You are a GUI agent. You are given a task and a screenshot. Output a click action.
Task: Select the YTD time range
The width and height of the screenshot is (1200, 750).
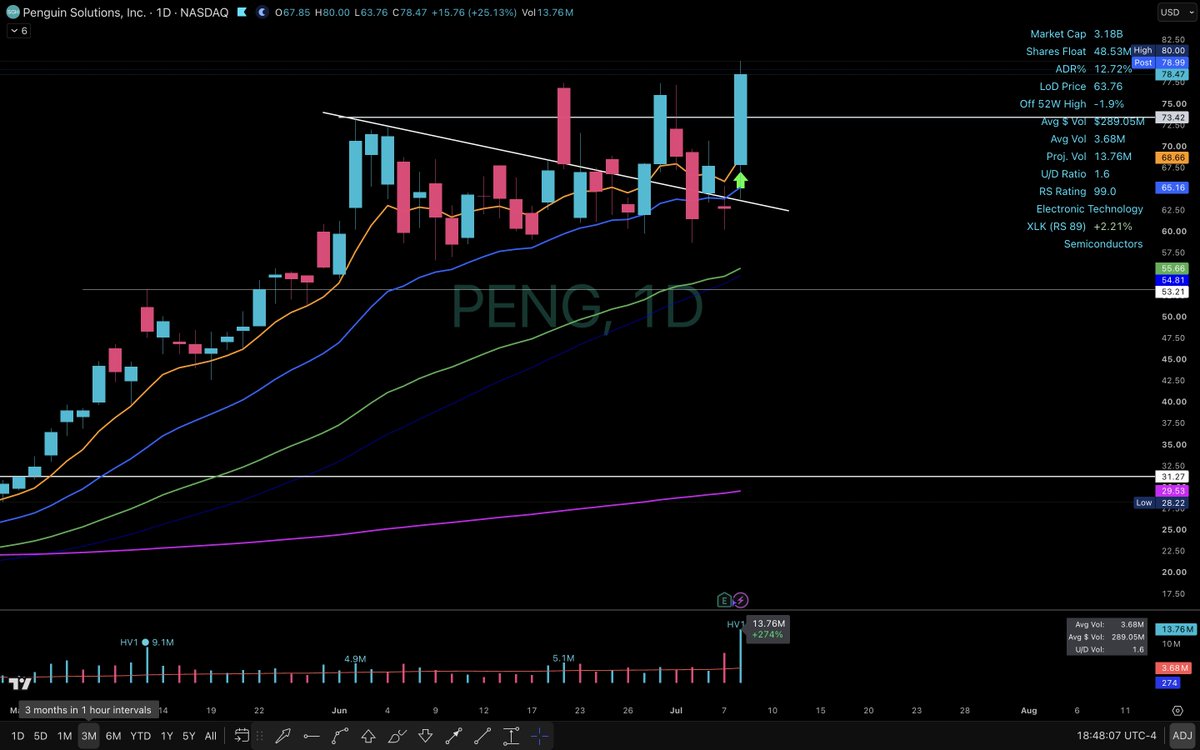(140, 736)
